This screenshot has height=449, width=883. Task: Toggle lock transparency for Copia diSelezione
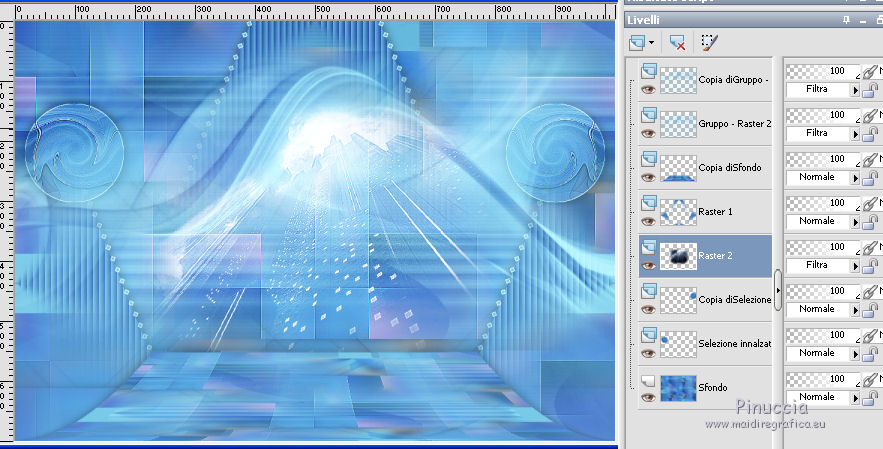871,309
